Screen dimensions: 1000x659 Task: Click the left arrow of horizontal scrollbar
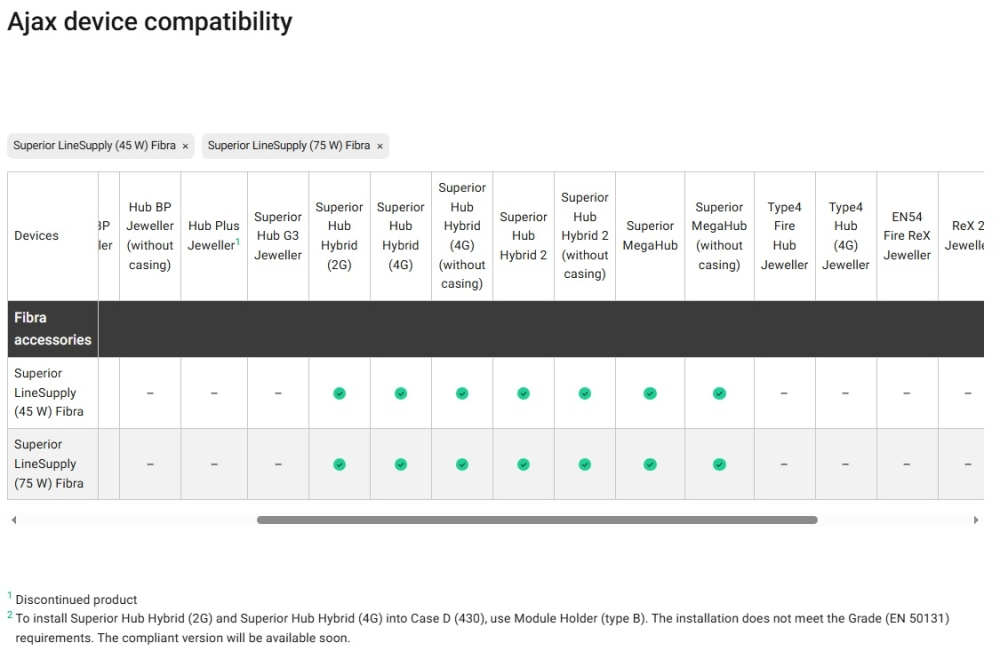click(13, 520)
